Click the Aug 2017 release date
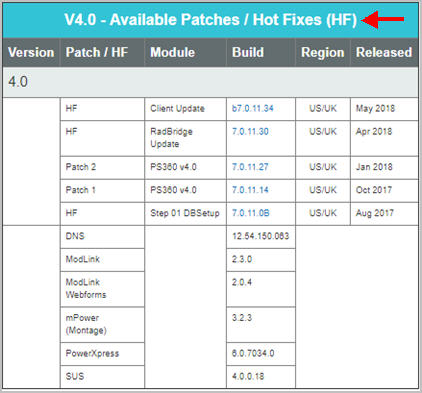422x393 pixels. pos(375,213)
